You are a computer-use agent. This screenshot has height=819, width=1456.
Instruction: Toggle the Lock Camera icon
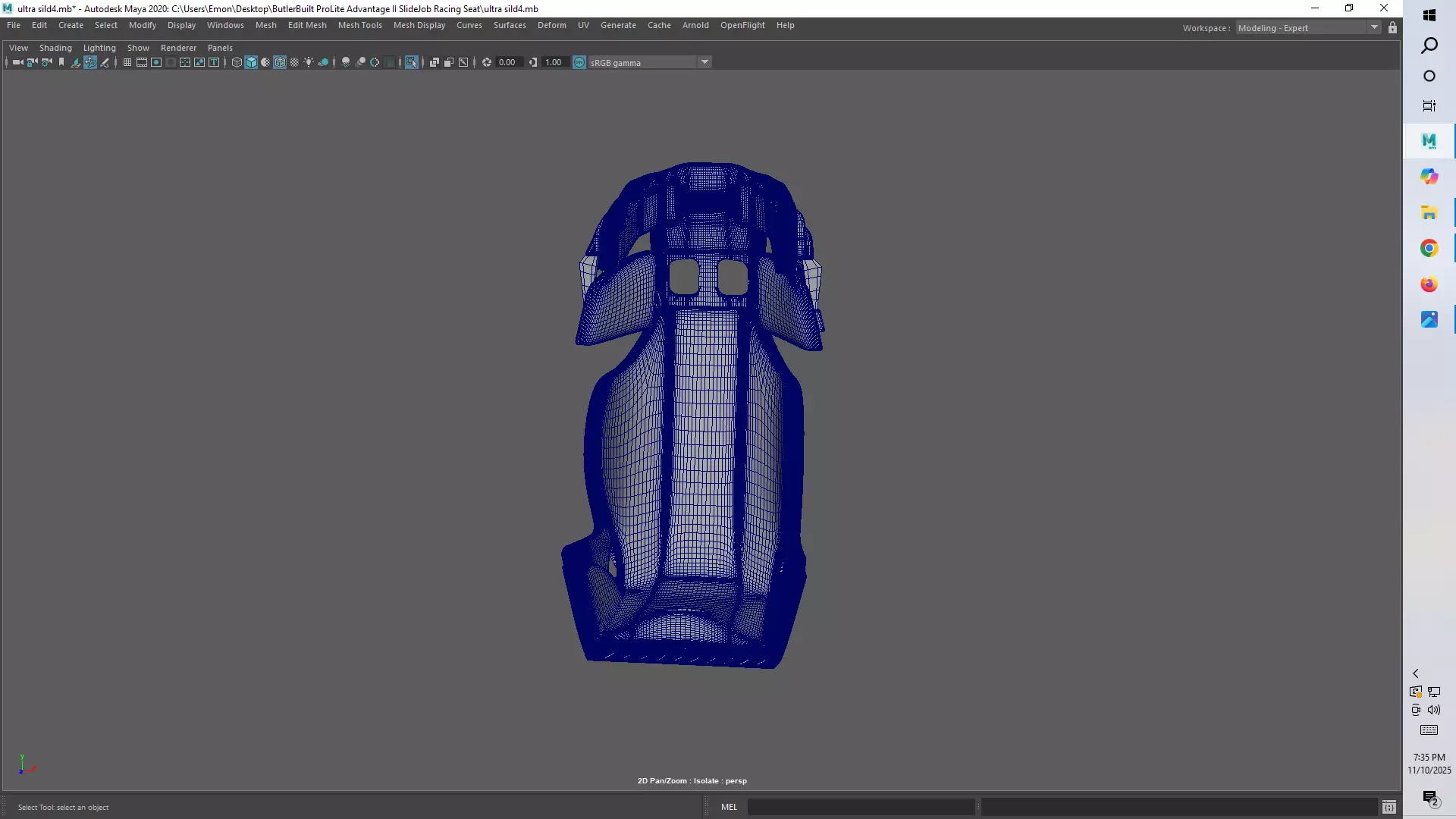pyautogui.click(x=33, y=62)
